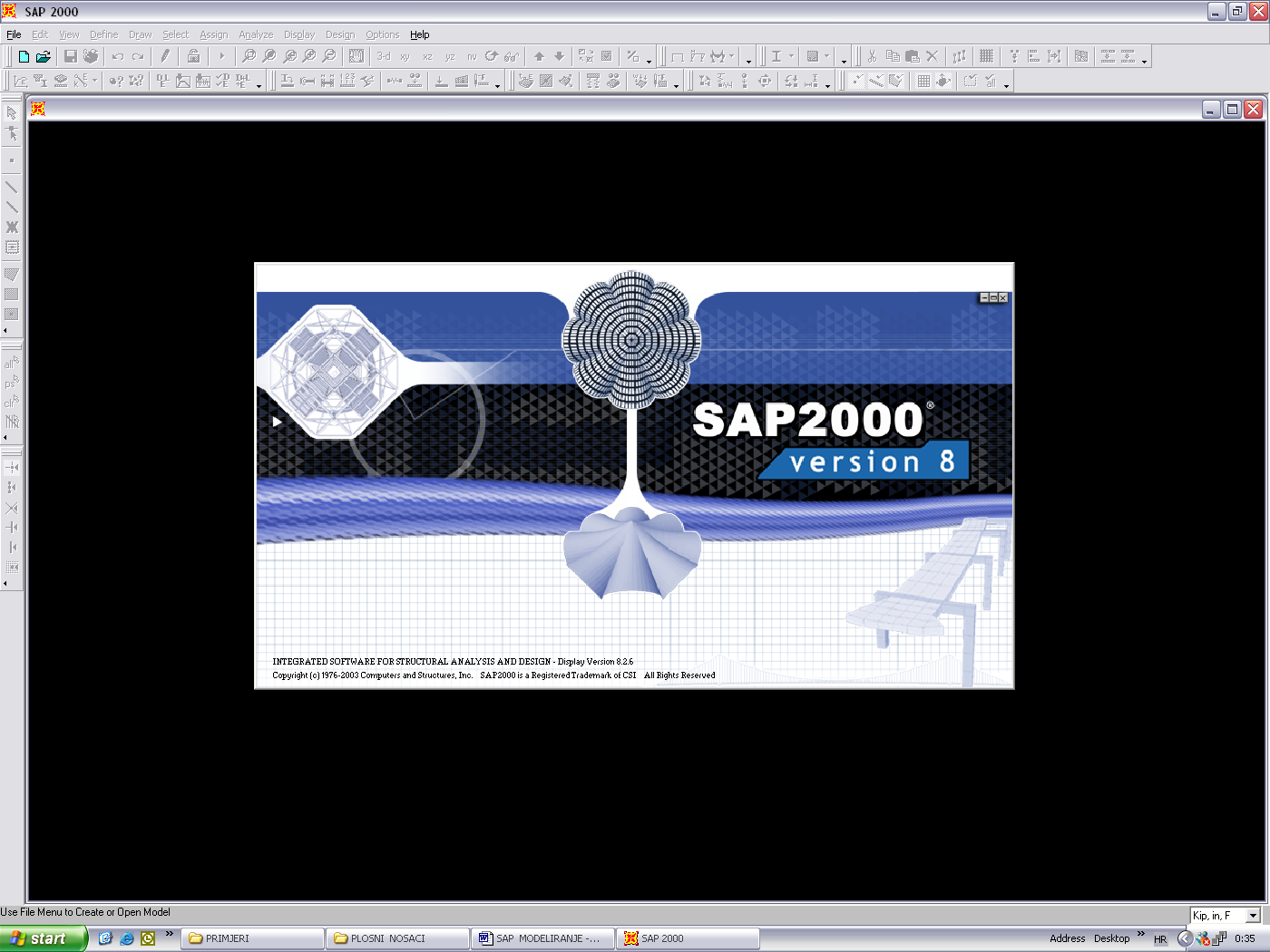Switch to PRIMJERI taskbar folder
This screenshot has height=952, width=1270.
pyautogui.click(x=253, y=938)
